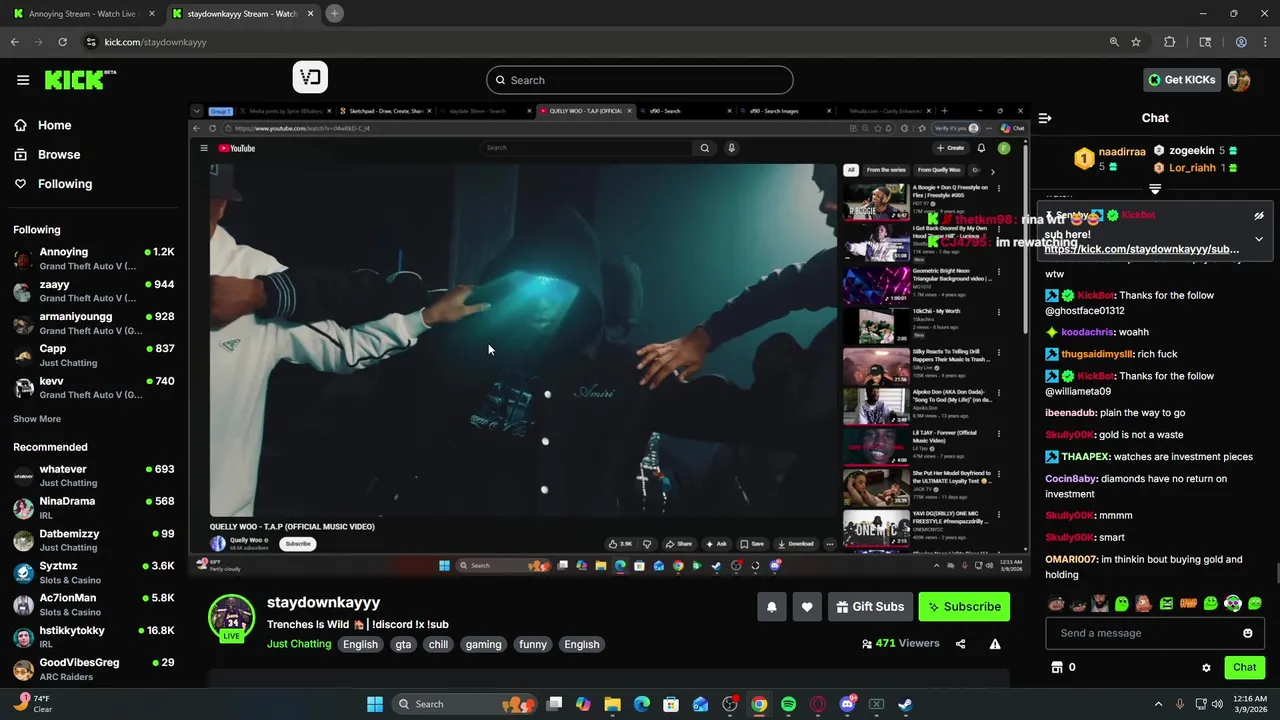Image resolution: width=1280 pixels, height=720 pixels.
Task: Click the theater mode icon beside search
Action: pos(310,77)
